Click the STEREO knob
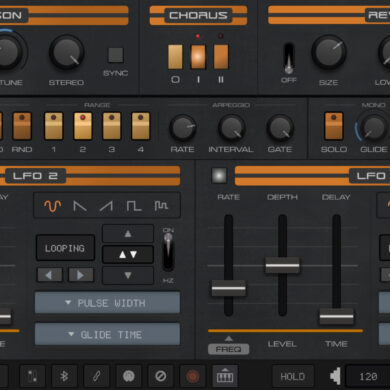Viewport: 390px width, 390px height. click(x=67, y=52)
